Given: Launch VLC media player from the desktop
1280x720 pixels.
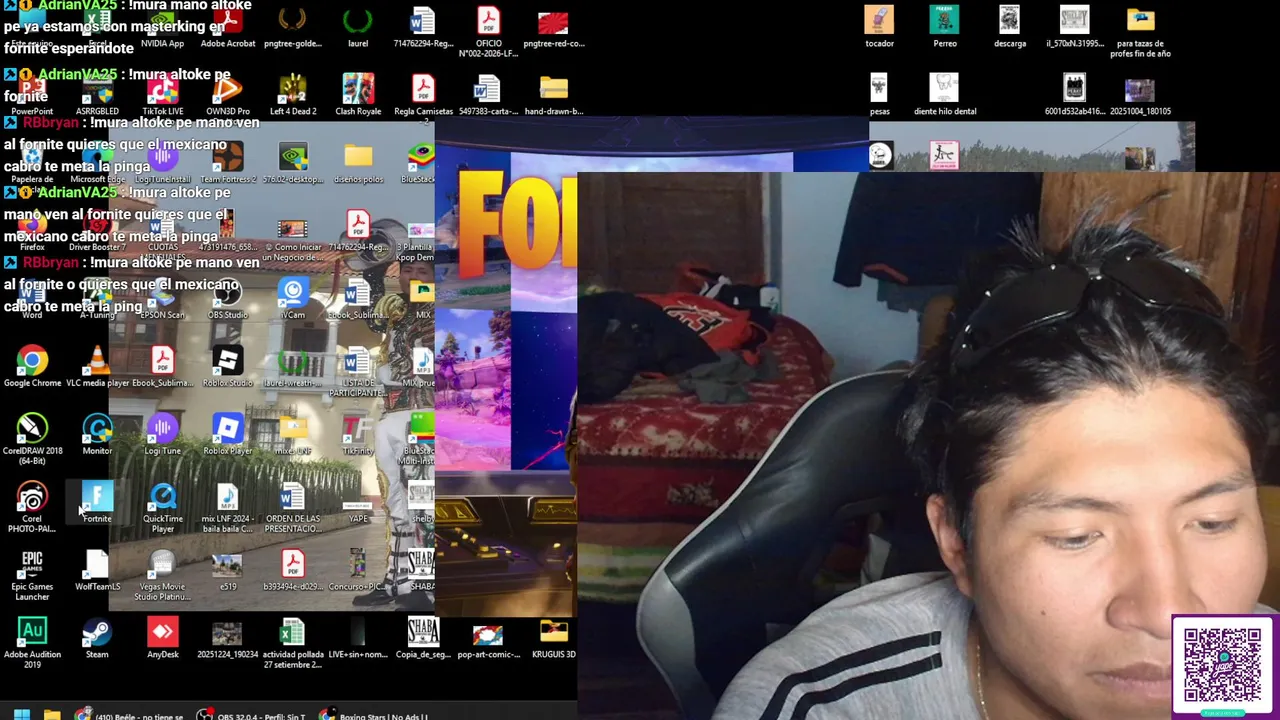Looking at the screenshot, I should pos(97,367).
